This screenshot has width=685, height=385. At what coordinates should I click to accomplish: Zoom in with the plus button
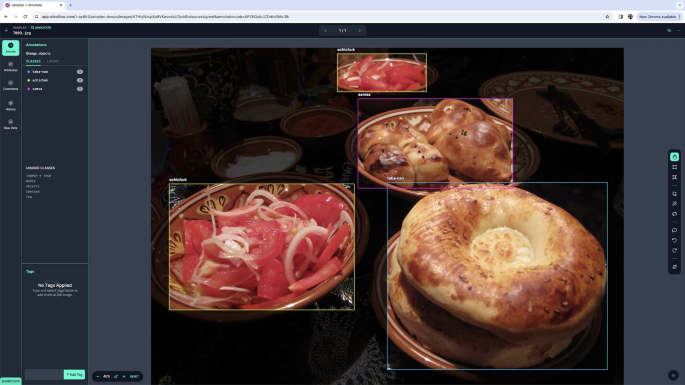point(124,376)
